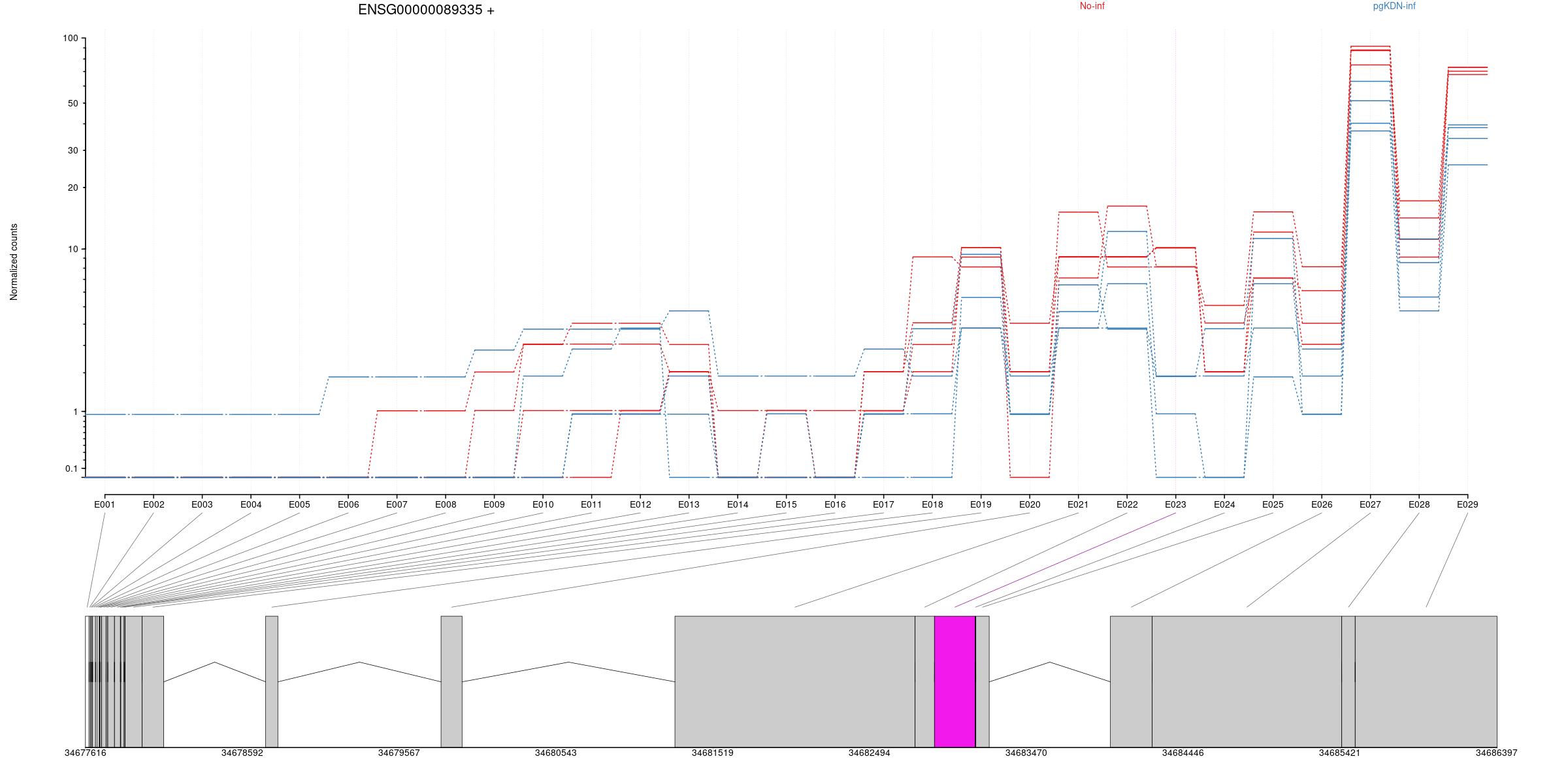Click the E012 exon label
This screenshot has height=784, width=1568.
tap(640, 504)
